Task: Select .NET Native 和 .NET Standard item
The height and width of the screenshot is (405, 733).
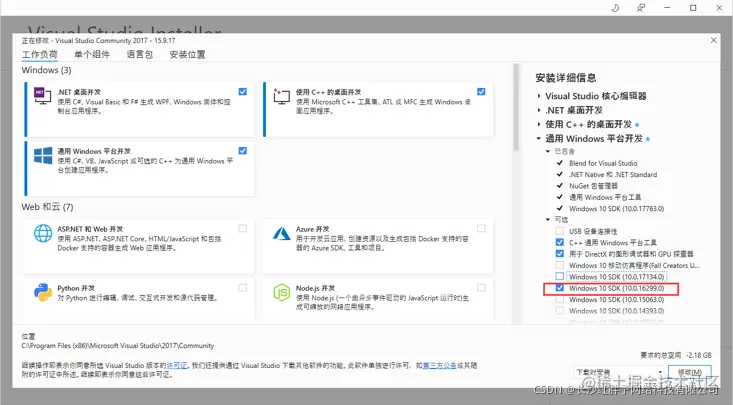Action: pos(613,174)
